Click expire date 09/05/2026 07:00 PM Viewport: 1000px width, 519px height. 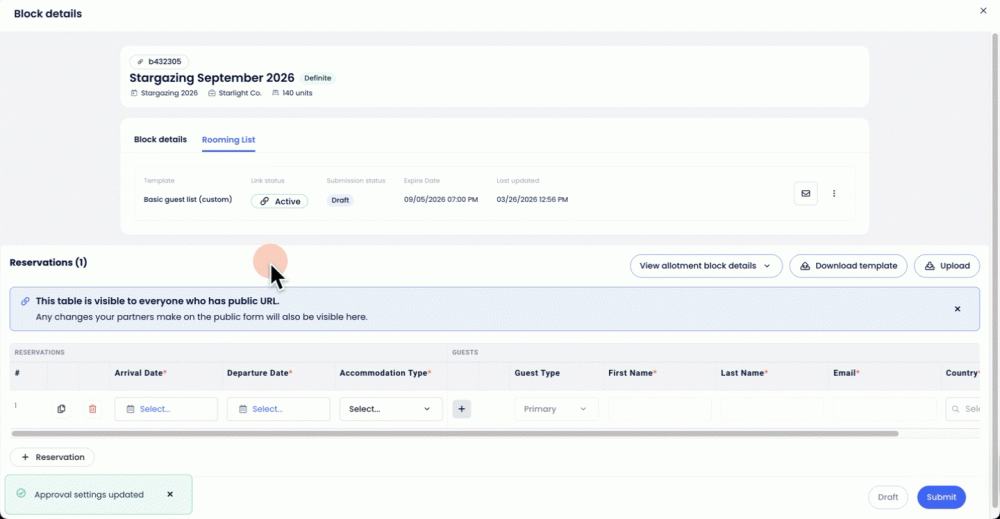pos(441,200)
